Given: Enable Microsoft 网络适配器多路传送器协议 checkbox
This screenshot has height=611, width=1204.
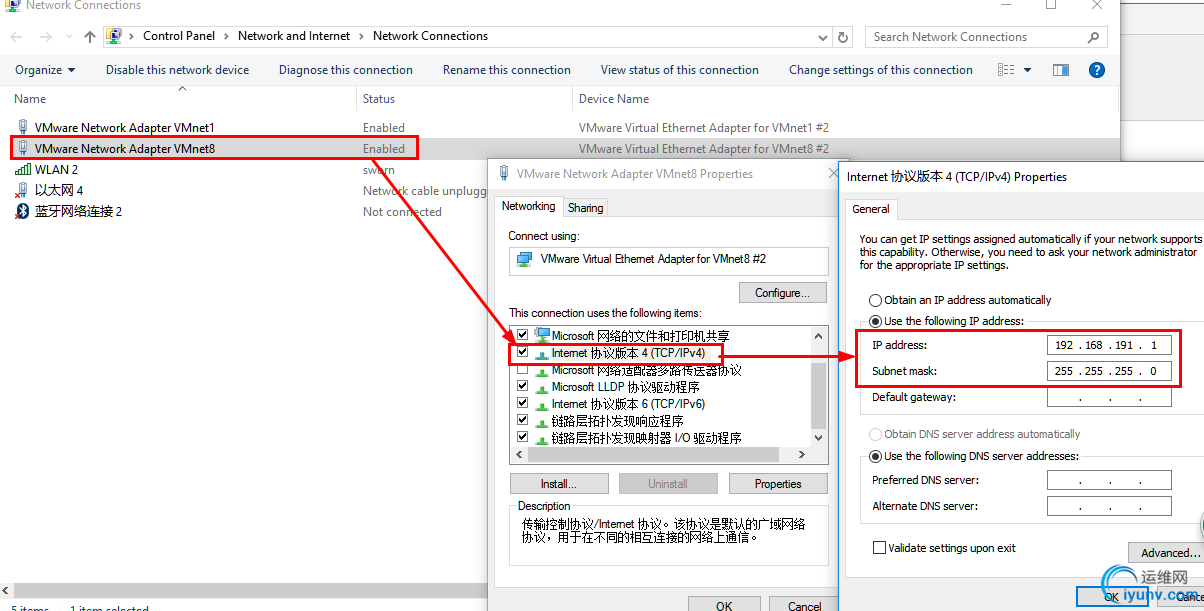Looking at the screenshot, I should (522, 370).
